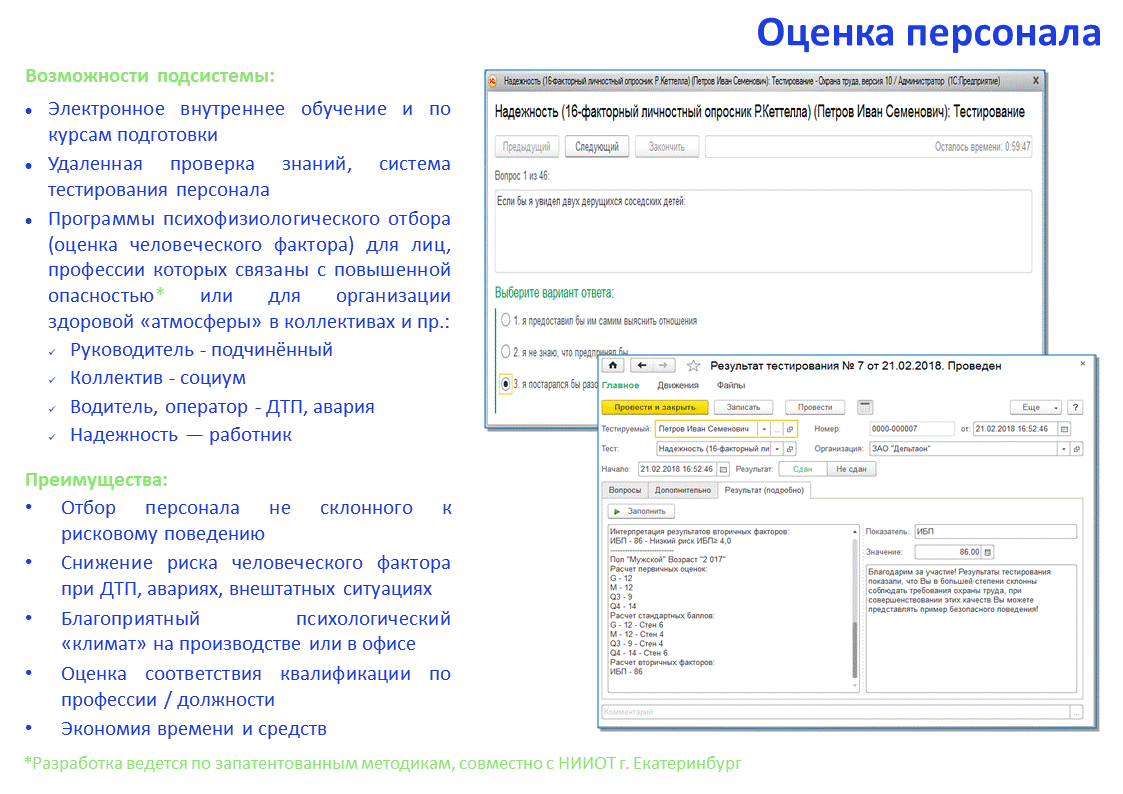The width and height of the screenshot is (1123, 794).
Task: Add result document to favorites with star
Action: point(693,366)
